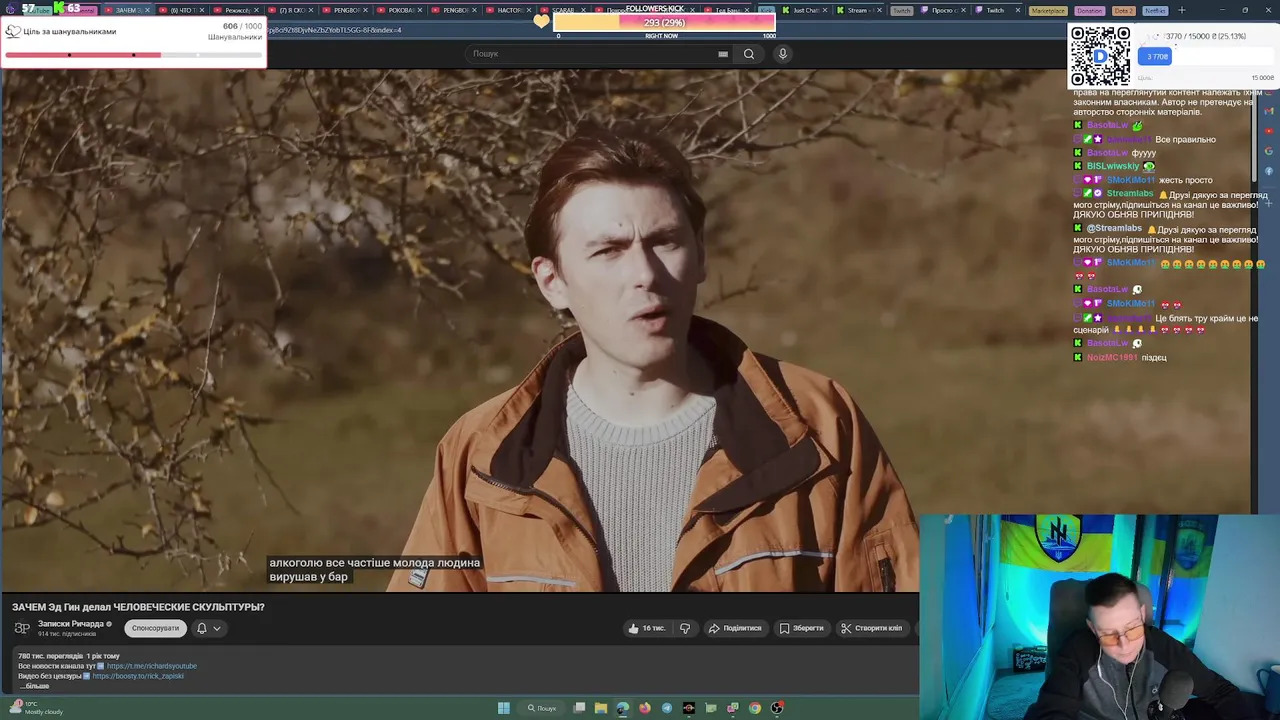
Task: Open the on-screen keyboard icon in search box
Action: click(723, 54)
